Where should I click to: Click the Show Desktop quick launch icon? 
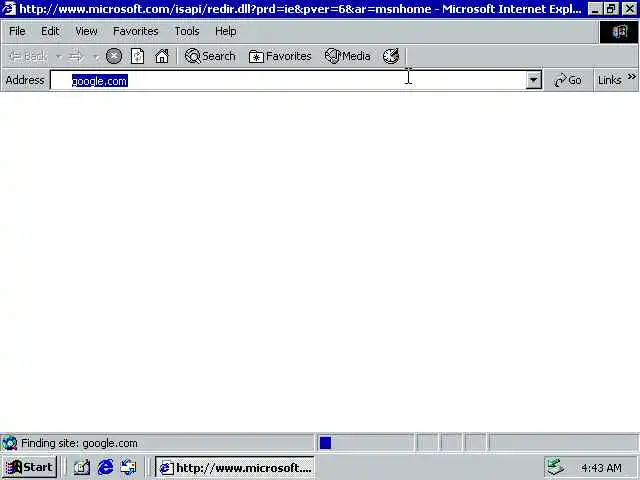point(82,467)
